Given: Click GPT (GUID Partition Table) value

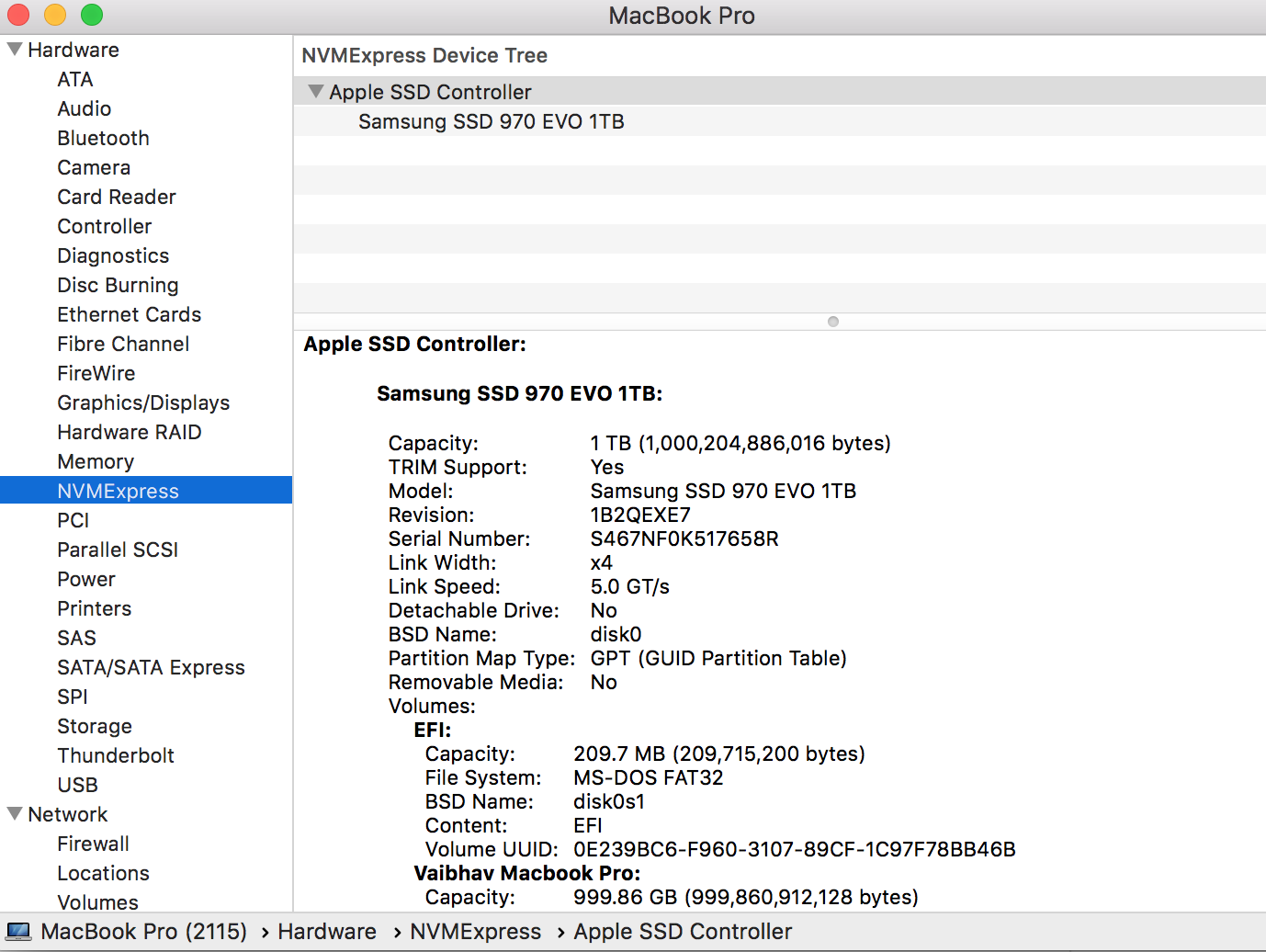Looking at the screenshot, I should [718, 658].
